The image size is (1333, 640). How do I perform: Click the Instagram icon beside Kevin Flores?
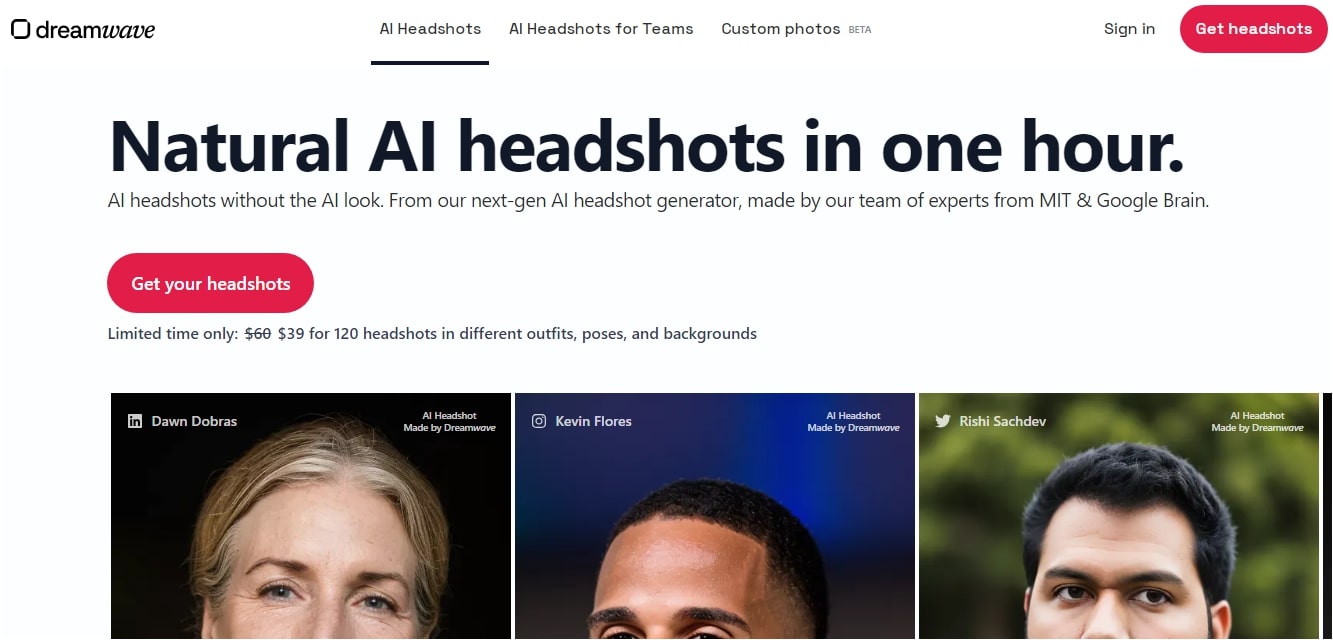click(539, 421)
